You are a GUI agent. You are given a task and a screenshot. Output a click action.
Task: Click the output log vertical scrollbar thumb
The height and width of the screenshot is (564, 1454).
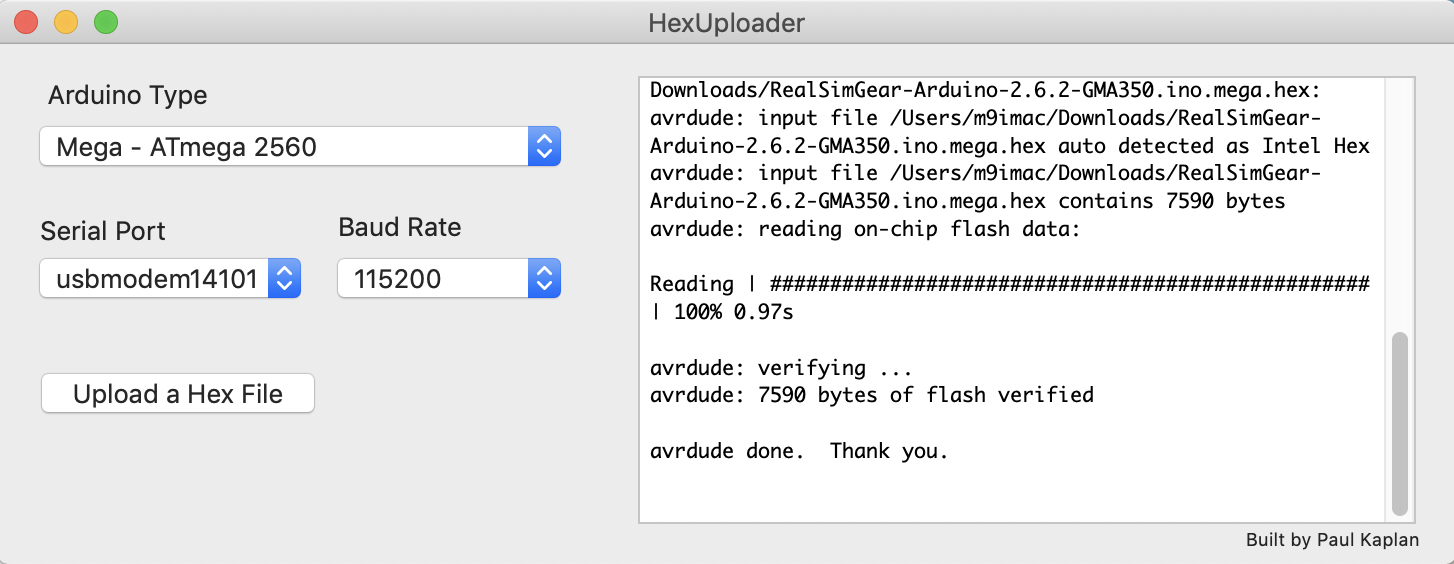click(x=1399, y=424)
